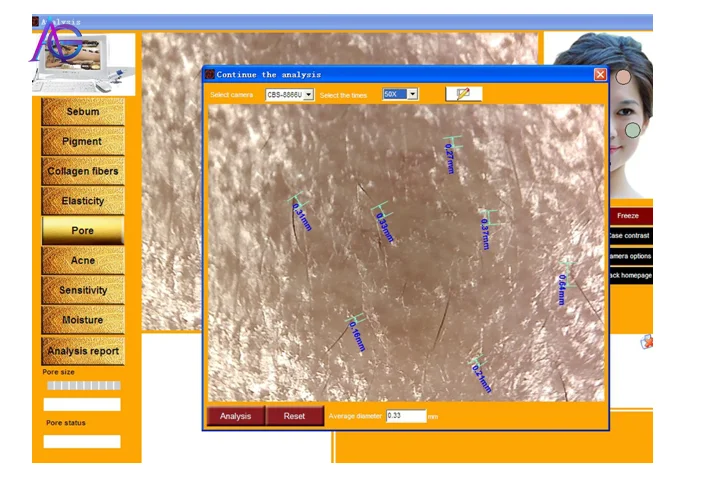Click the small icon below Back homepage
The height and width of the screenshot is (484, 702).
point(646,342)
